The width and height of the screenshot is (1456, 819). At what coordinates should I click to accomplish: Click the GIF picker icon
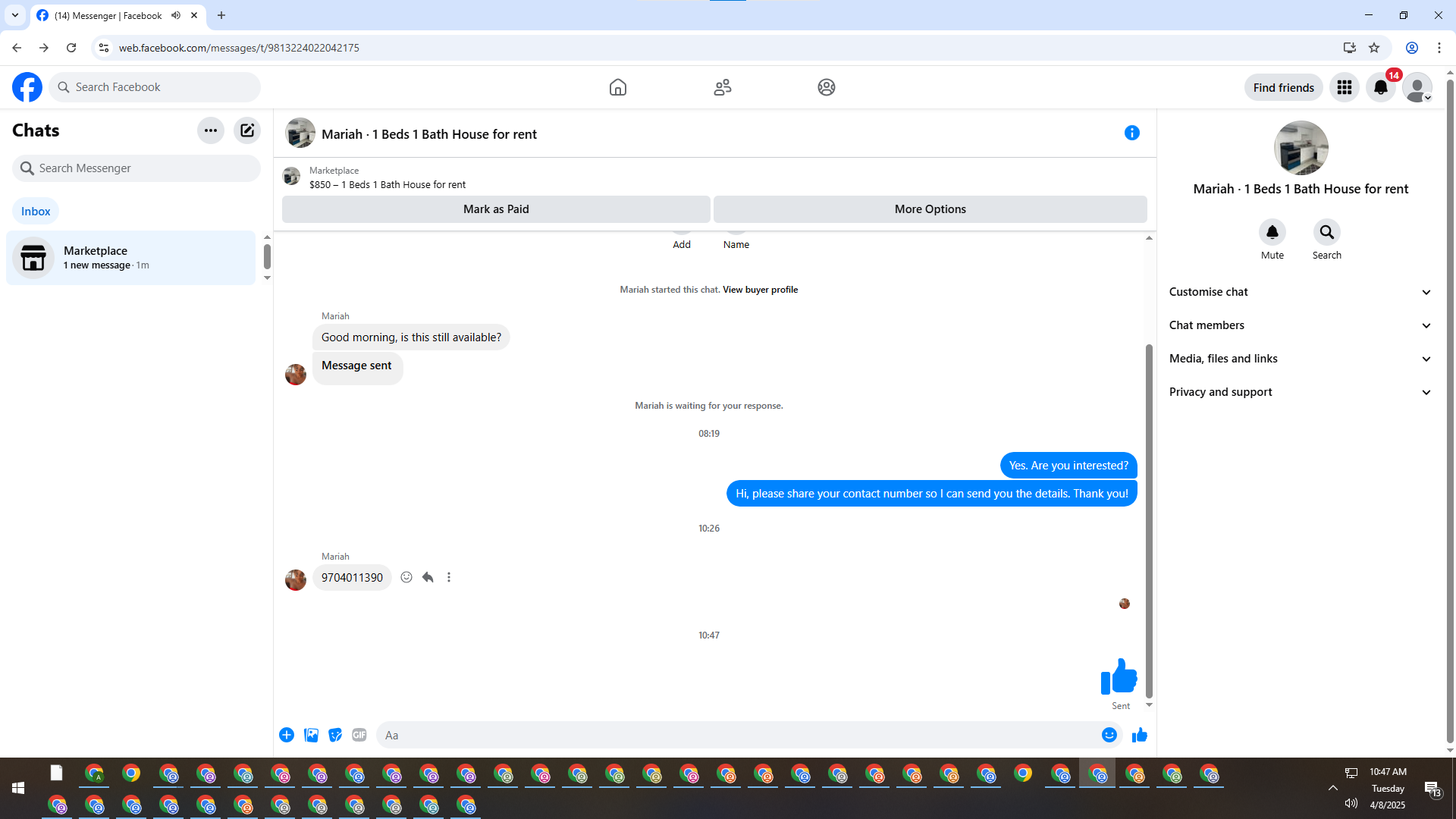coord(359,735)
